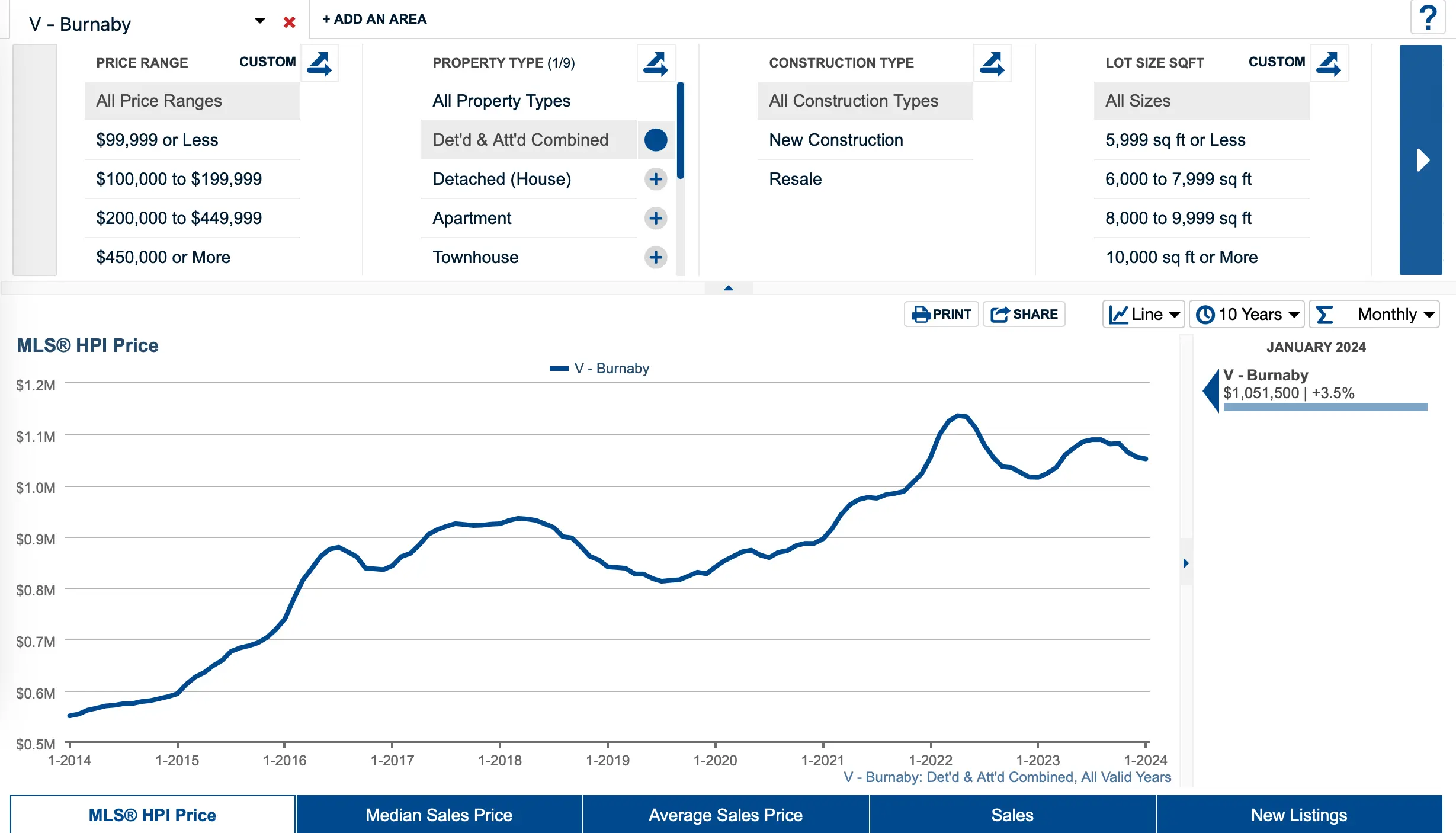Click the summation/sigma icon
This screenshot has width=1456, height=833.
pyautogui.click(x=1325, y=314)
